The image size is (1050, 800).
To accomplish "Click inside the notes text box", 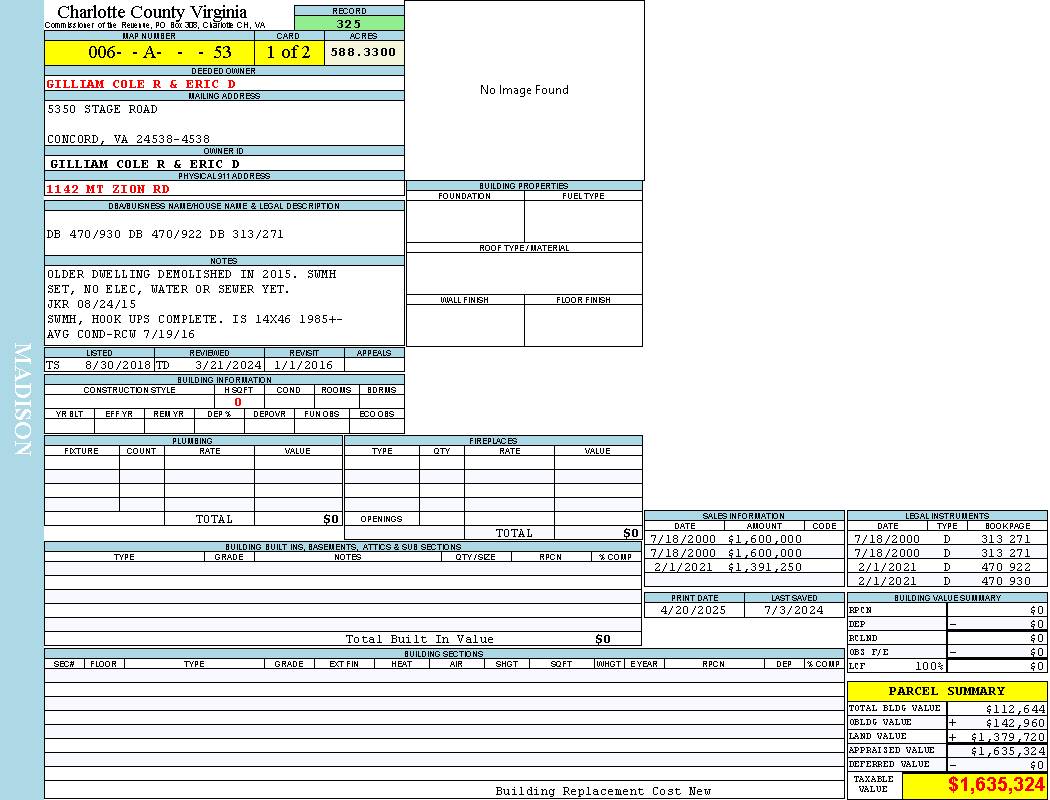I will point(224,304).
